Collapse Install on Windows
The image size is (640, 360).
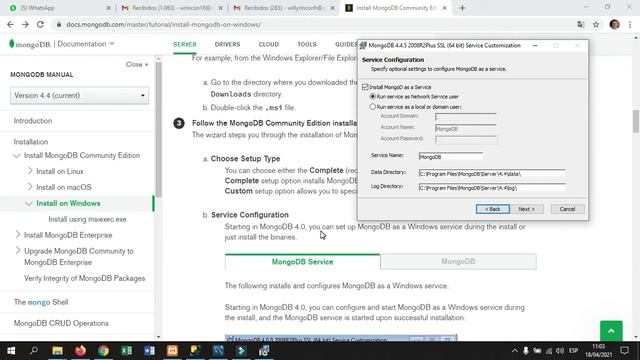coord(29,203)
